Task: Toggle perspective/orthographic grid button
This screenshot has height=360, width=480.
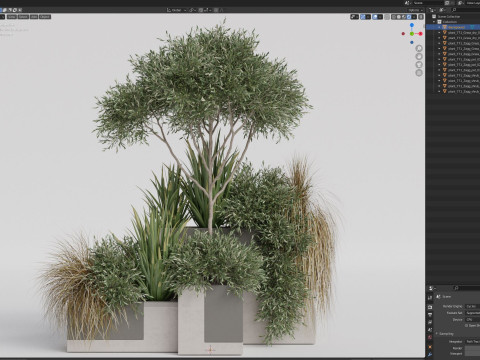Action: coord(419,73)
